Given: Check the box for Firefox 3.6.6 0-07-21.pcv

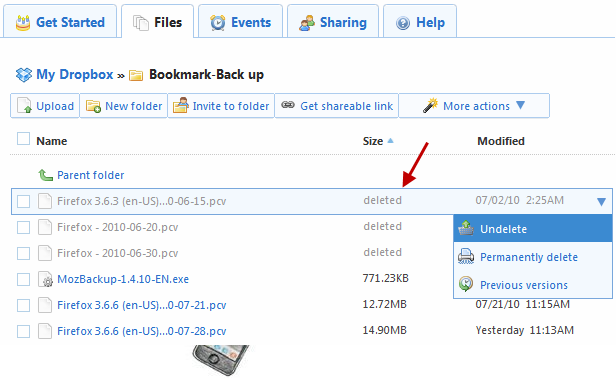Looking at the screenshot, I should coord(24,306).
